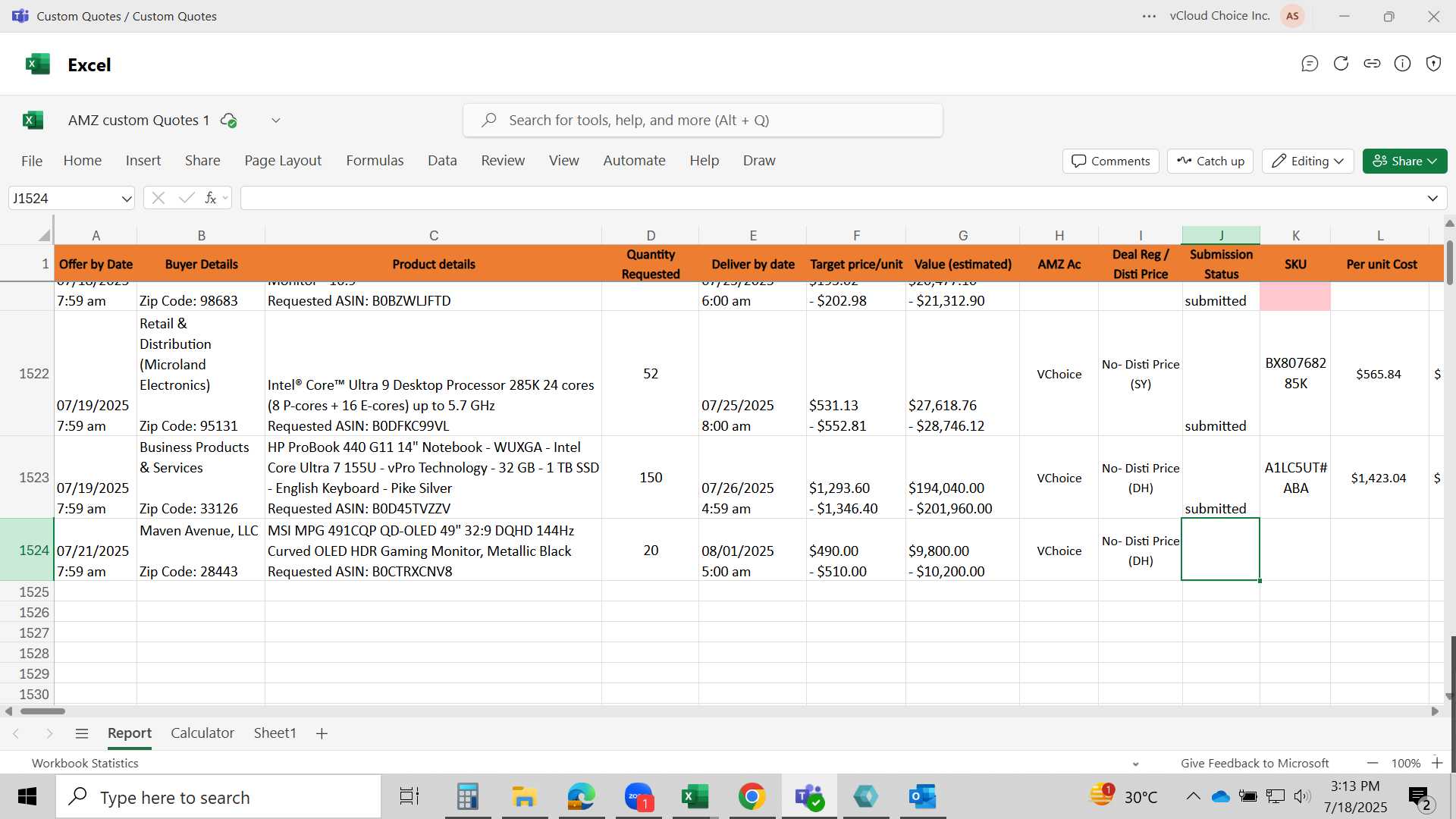Open the Automate ribbon tab

tap(634, 161)
